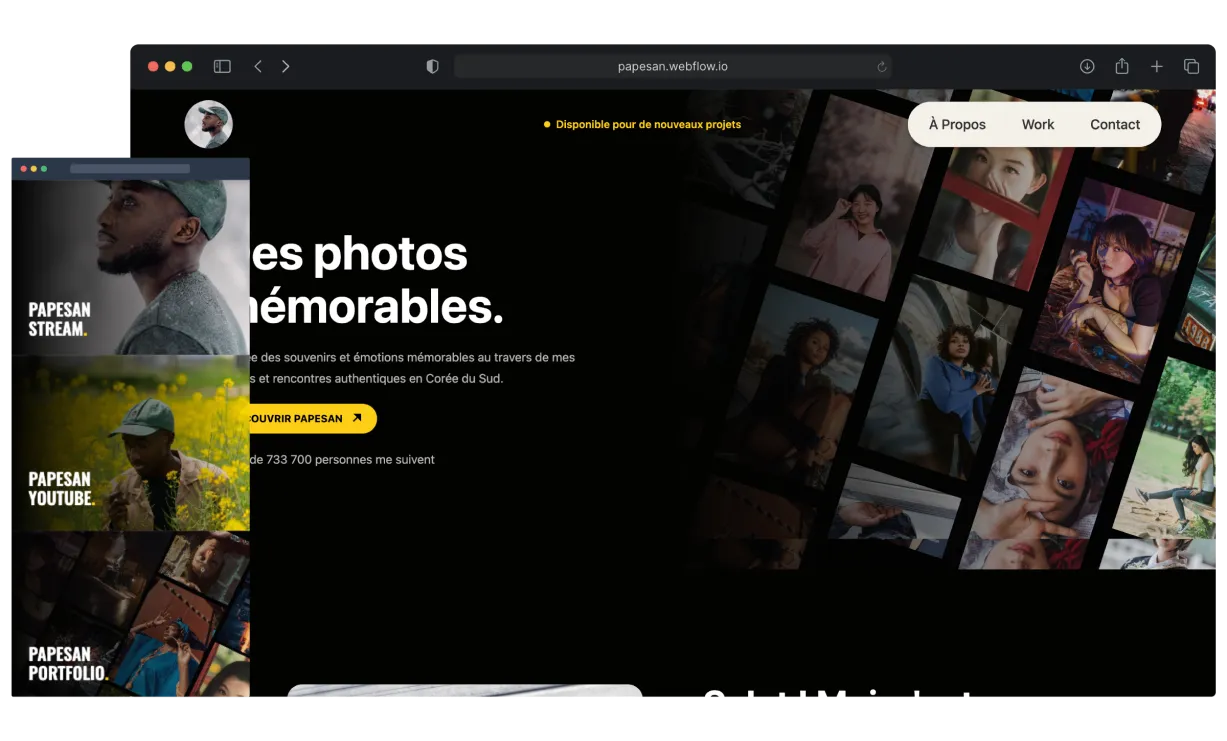Show tab overview icon in Safari
This screenshot has width=1227, height=741.
pos(1191,66)
